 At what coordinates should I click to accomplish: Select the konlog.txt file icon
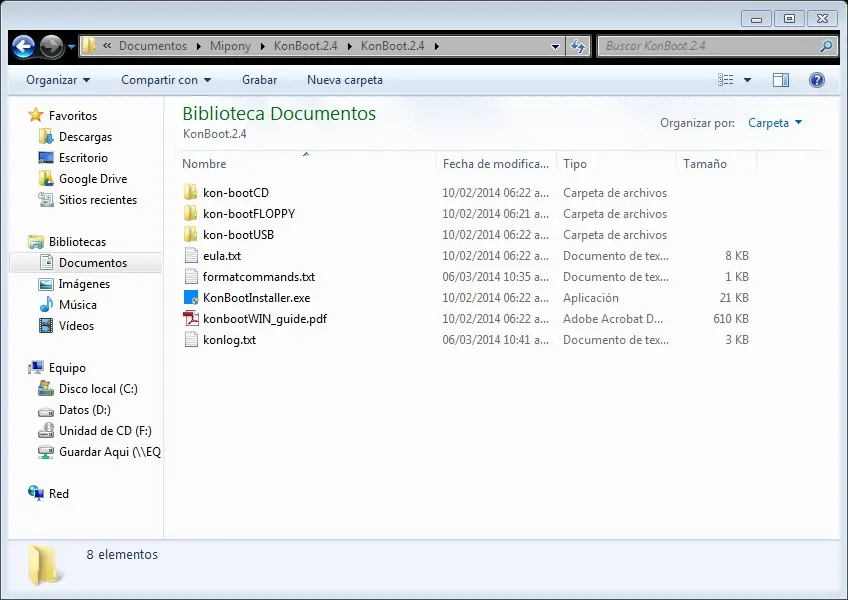tap(191, 340)
